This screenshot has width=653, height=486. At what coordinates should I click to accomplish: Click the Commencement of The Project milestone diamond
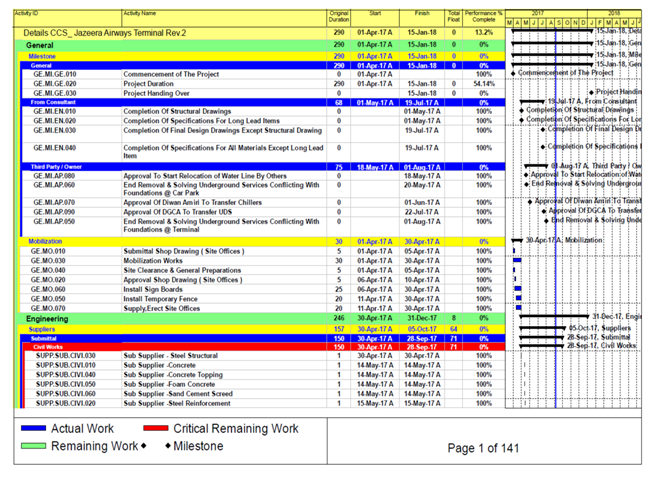512,74
